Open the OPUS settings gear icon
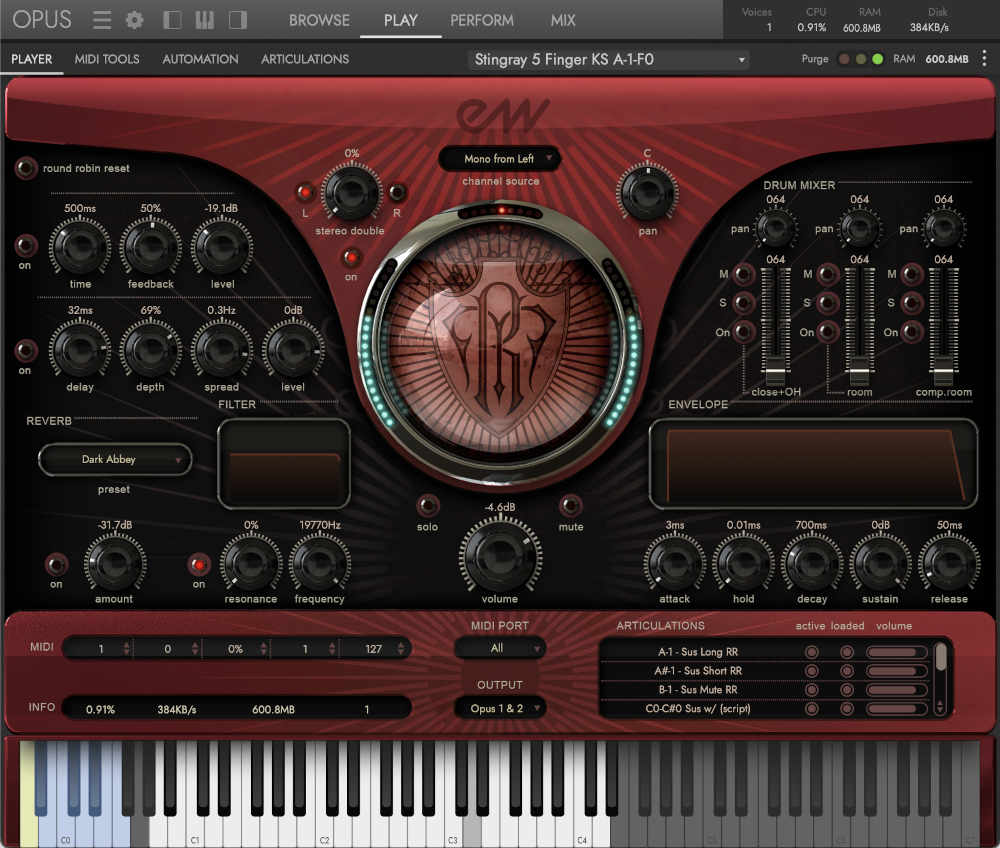This screenshot has width=1000, height=848. tap(134, 19)
